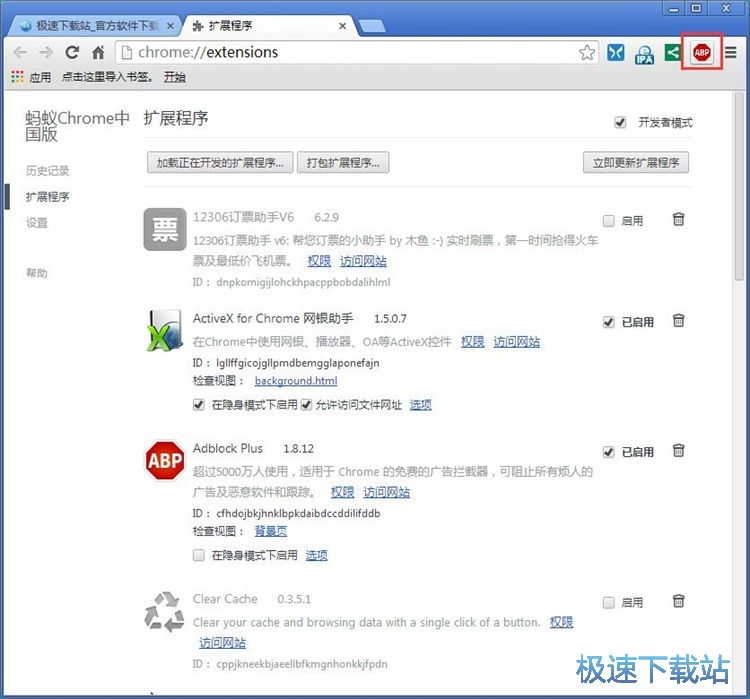
Task: Select 扩展程序 in the sidebar
Action: click(47, 197)
